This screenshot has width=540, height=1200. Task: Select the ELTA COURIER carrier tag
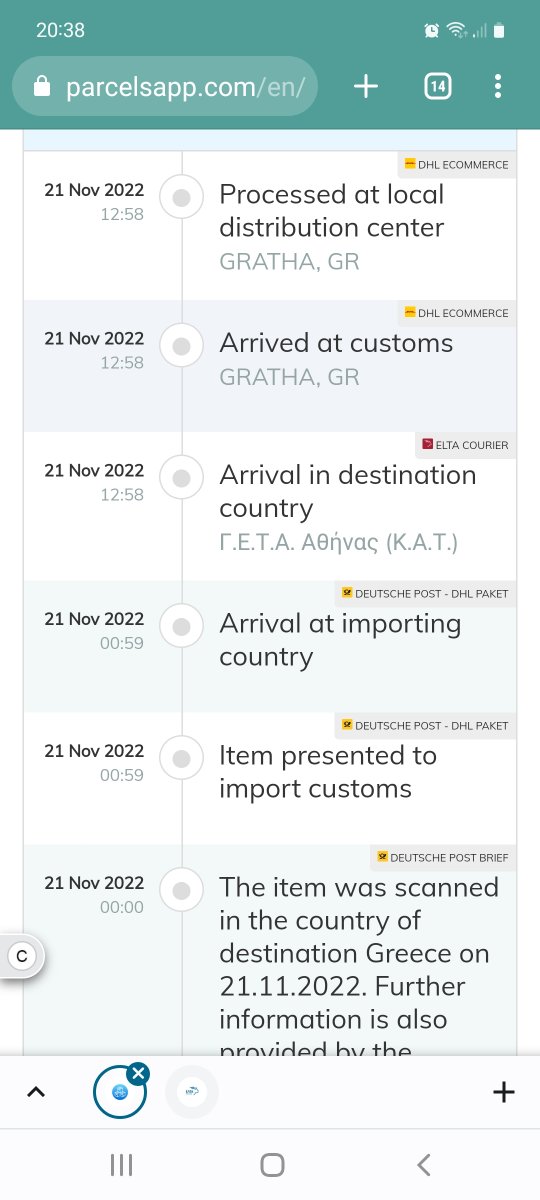coord(466,445)
